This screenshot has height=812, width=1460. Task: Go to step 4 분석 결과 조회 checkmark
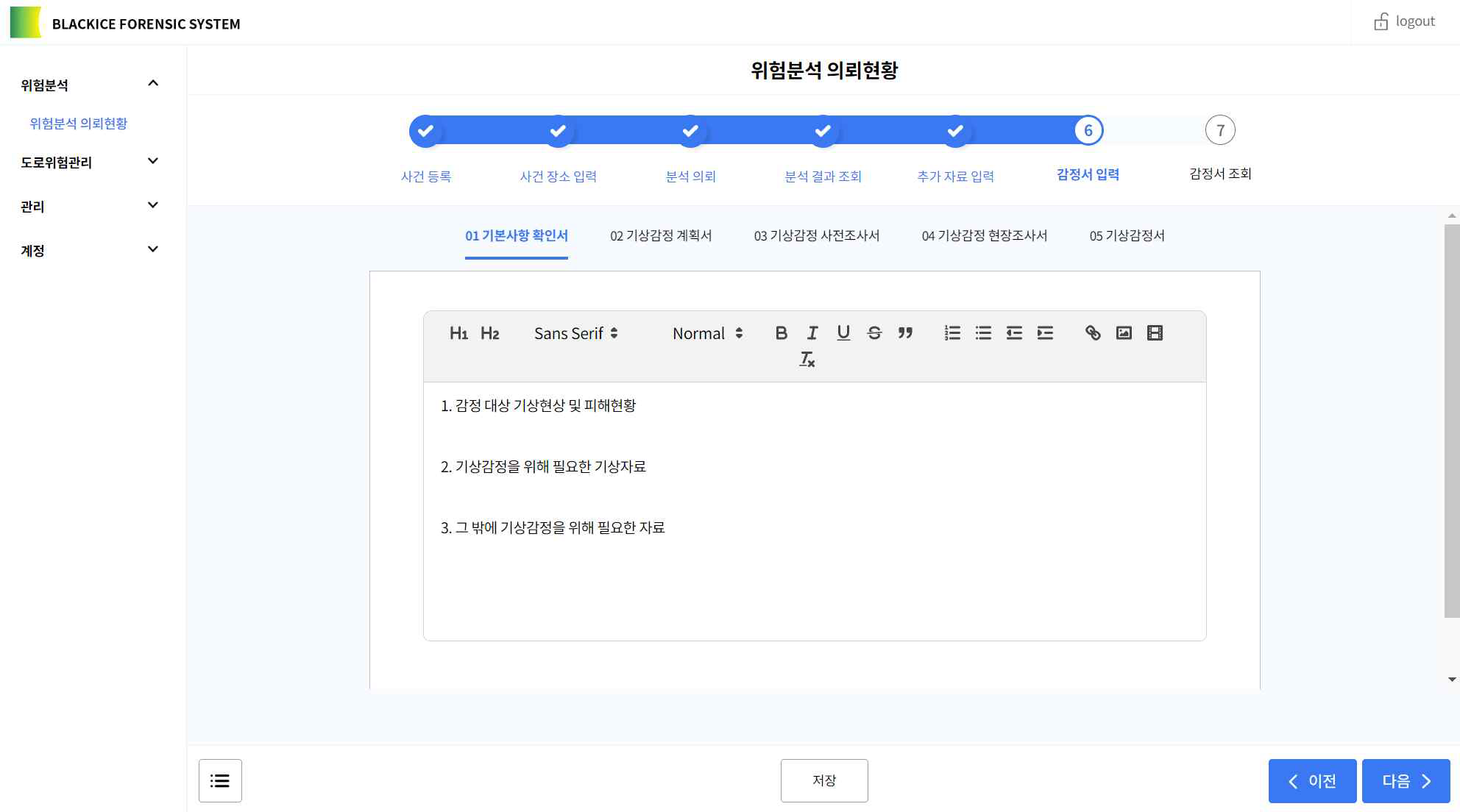(x=823, y=131)
